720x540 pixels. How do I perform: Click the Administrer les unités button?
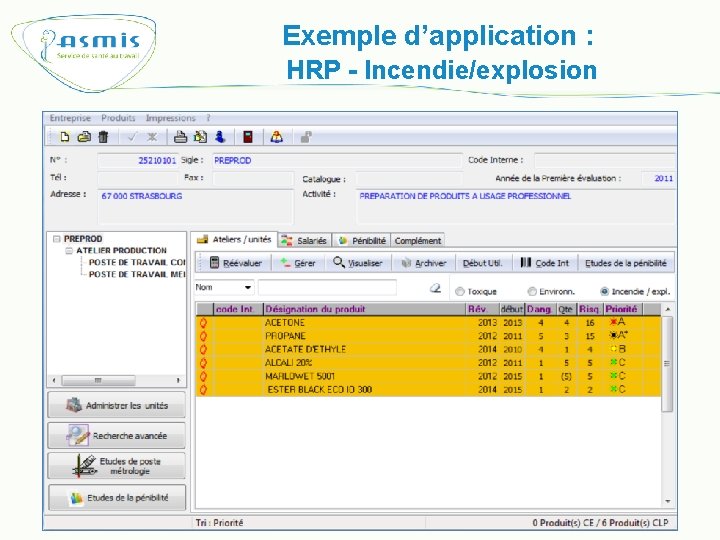tap(116, 406)
